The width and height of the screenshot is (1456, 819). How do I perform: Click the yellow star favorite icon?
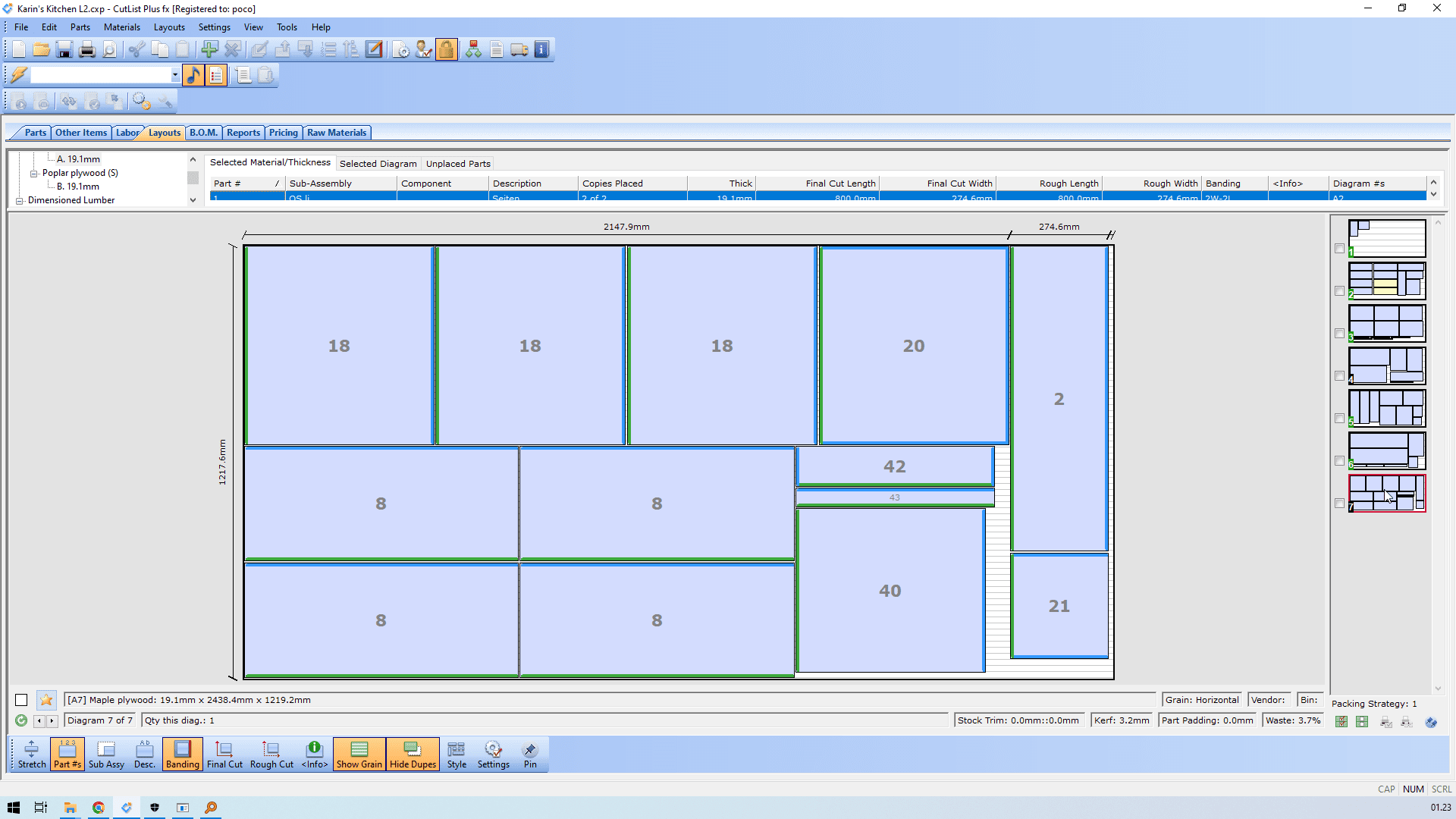[46, 700]
